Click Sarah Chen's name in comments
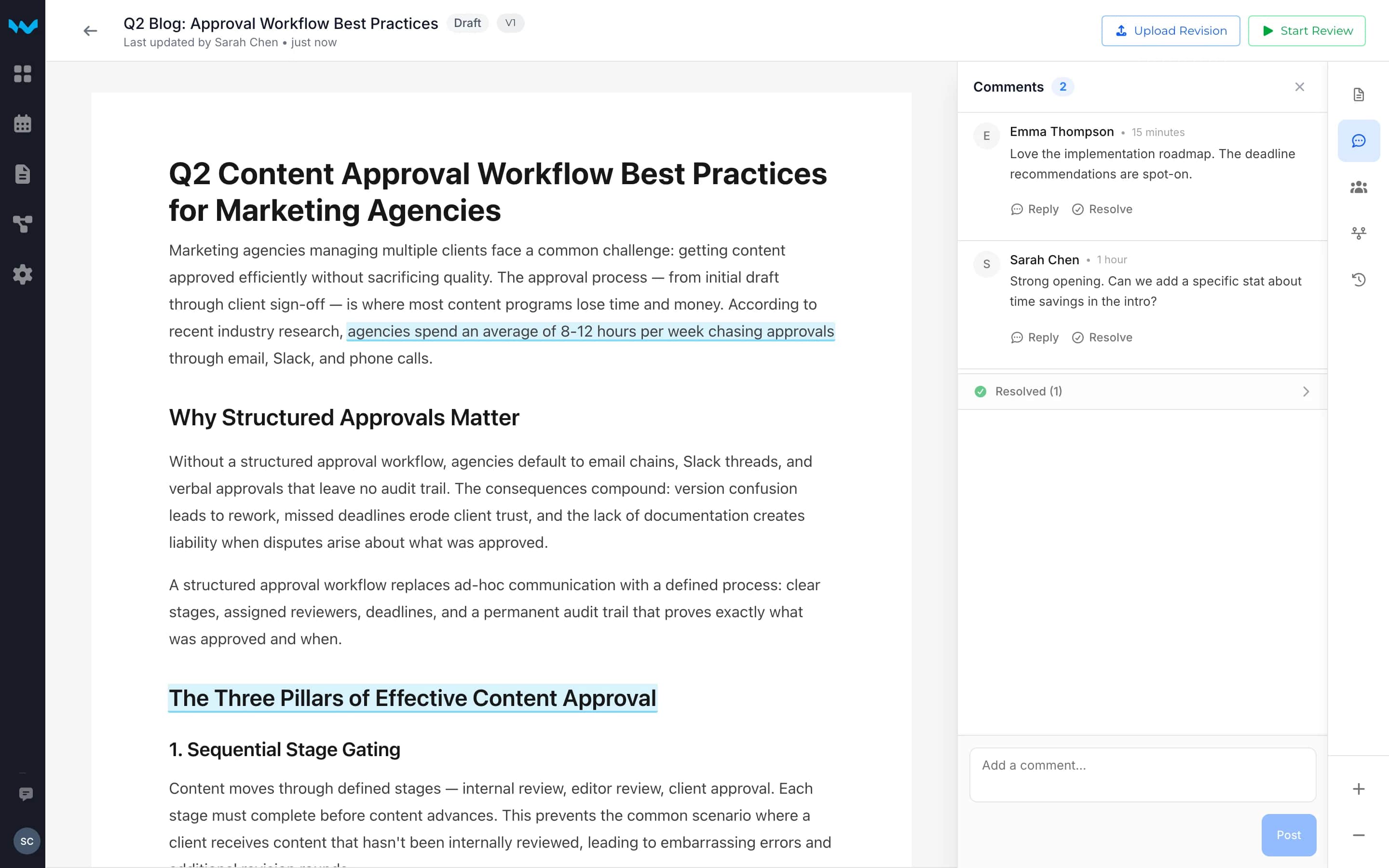The width and height of the screenshot is (1389, 868). coord(1044,259)
